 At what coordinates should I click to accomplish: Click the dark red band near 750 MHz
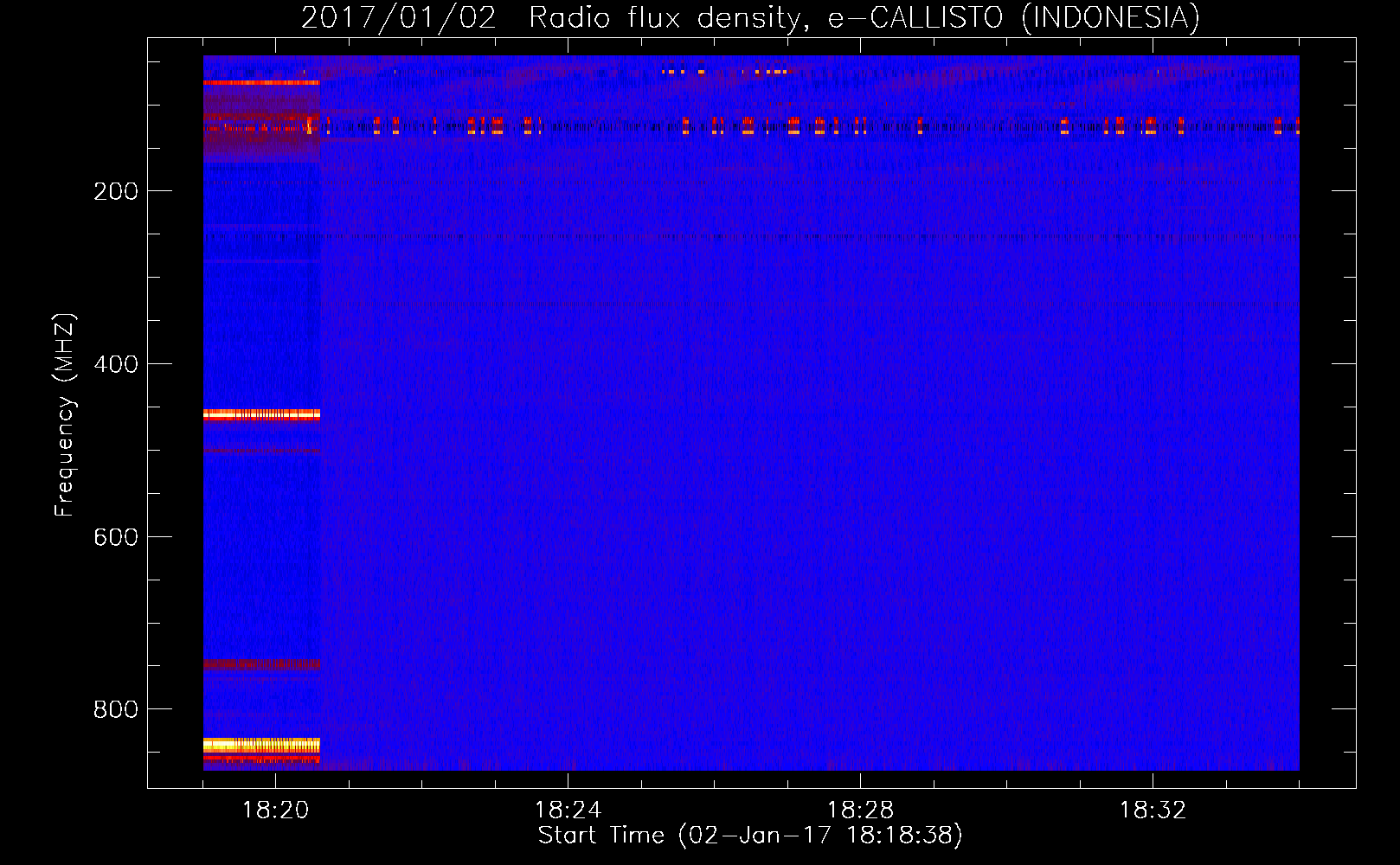pyautogui.click(x=261, y=664)
